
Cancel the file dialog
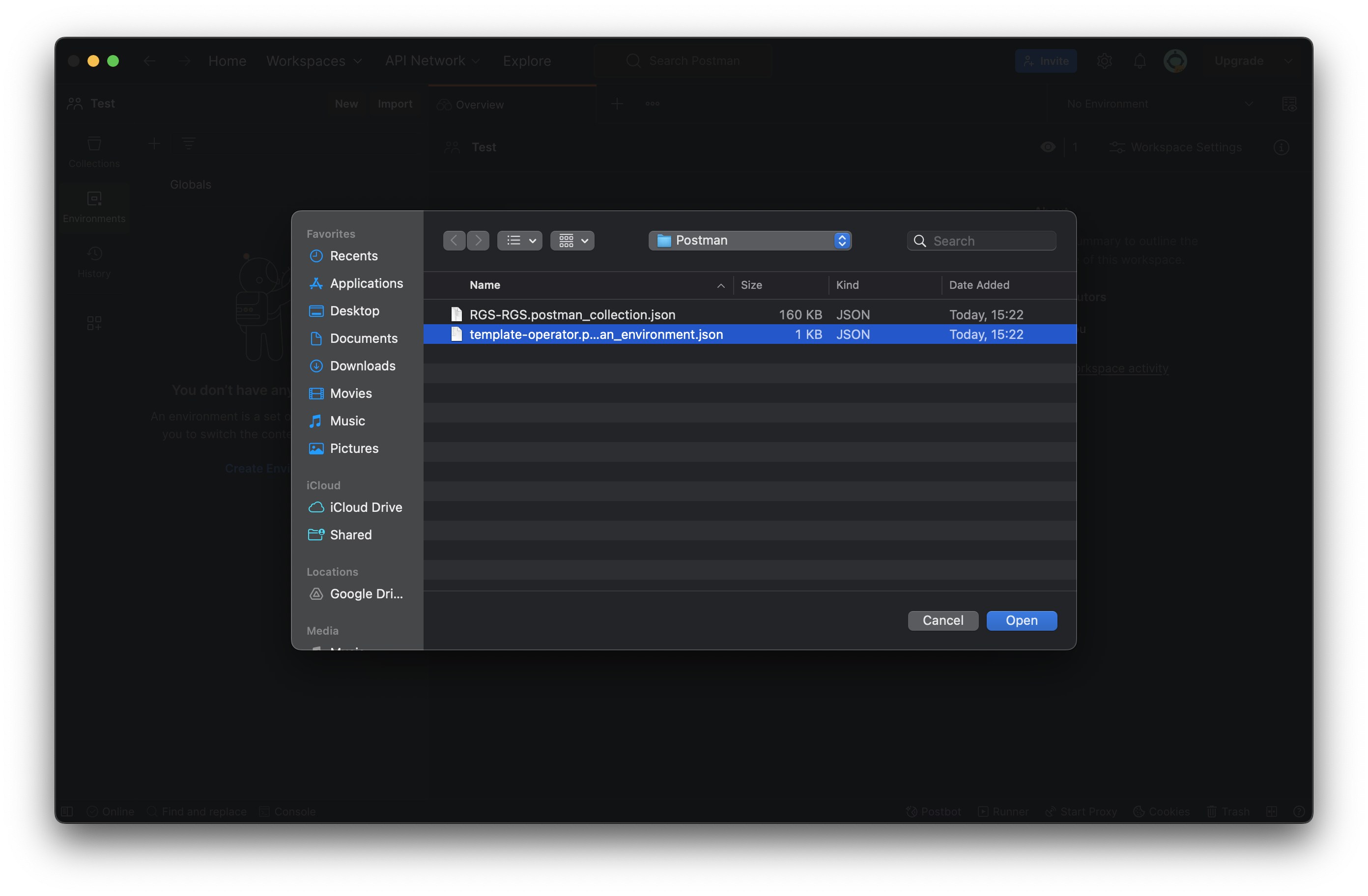pyautogui.click(x=942, y=620)
